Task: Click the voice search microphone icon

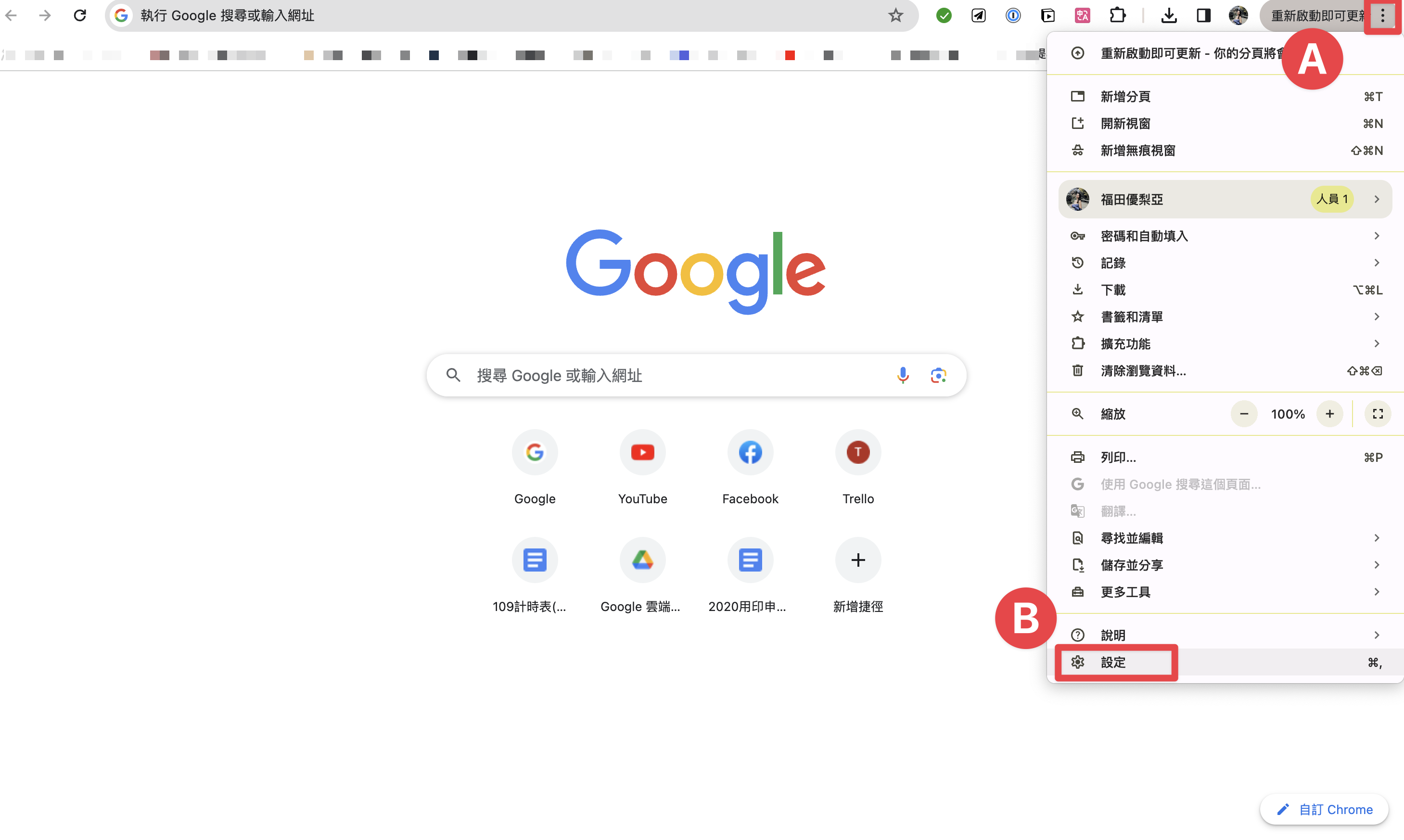Action: [903, 375]
